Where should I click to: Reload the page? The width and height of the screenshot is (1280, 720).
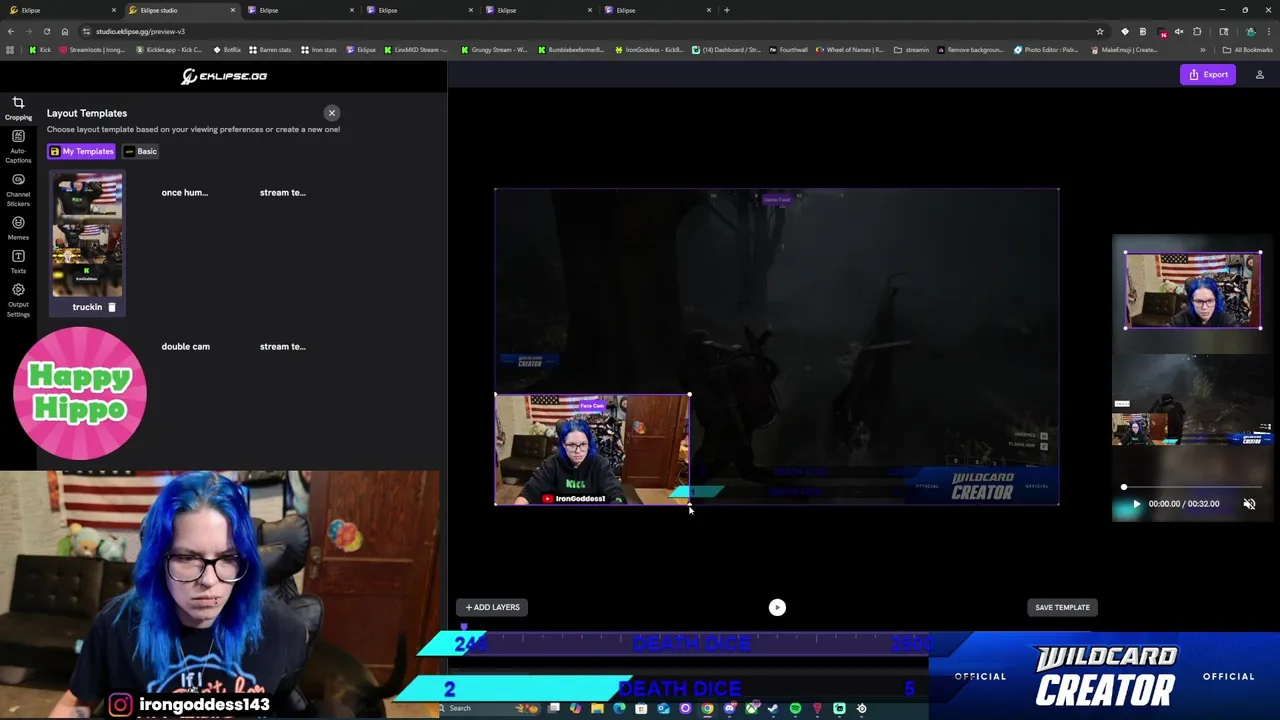pos(46,31)
